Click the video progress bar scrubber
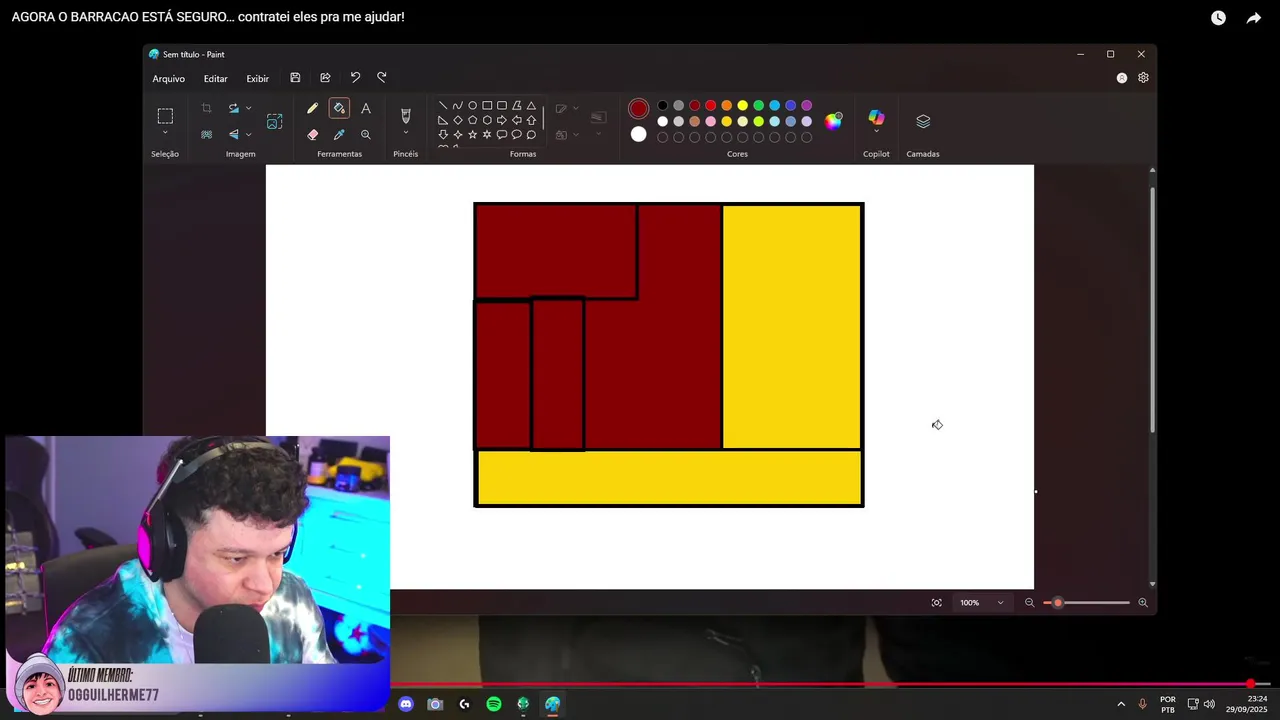Viewport: 1280px width, 720px height. [x=1250, y=684]
